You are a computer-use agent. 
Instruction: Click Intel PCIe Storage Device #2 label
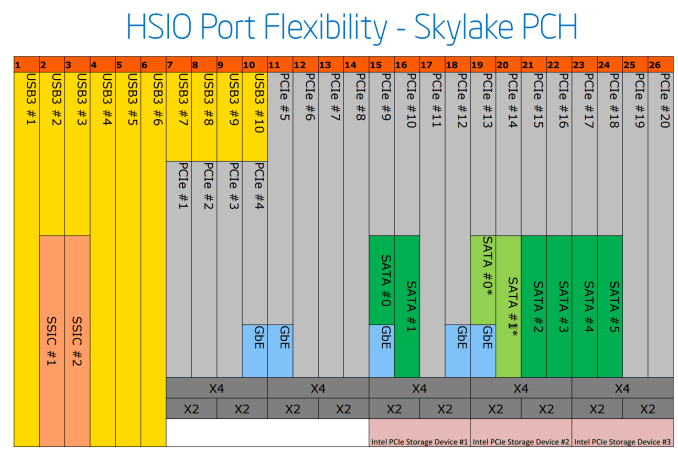[x=521, y=442]
